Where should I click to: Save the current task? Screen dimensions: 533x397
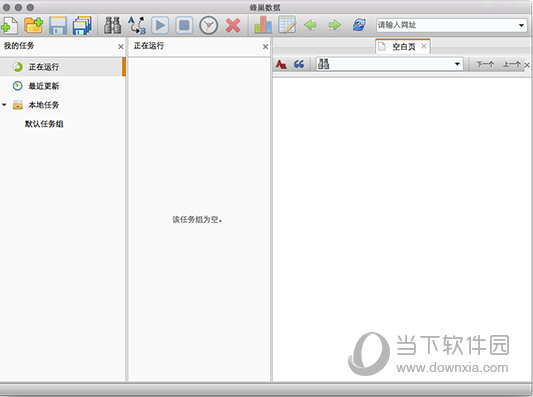[x=58, y=25]
